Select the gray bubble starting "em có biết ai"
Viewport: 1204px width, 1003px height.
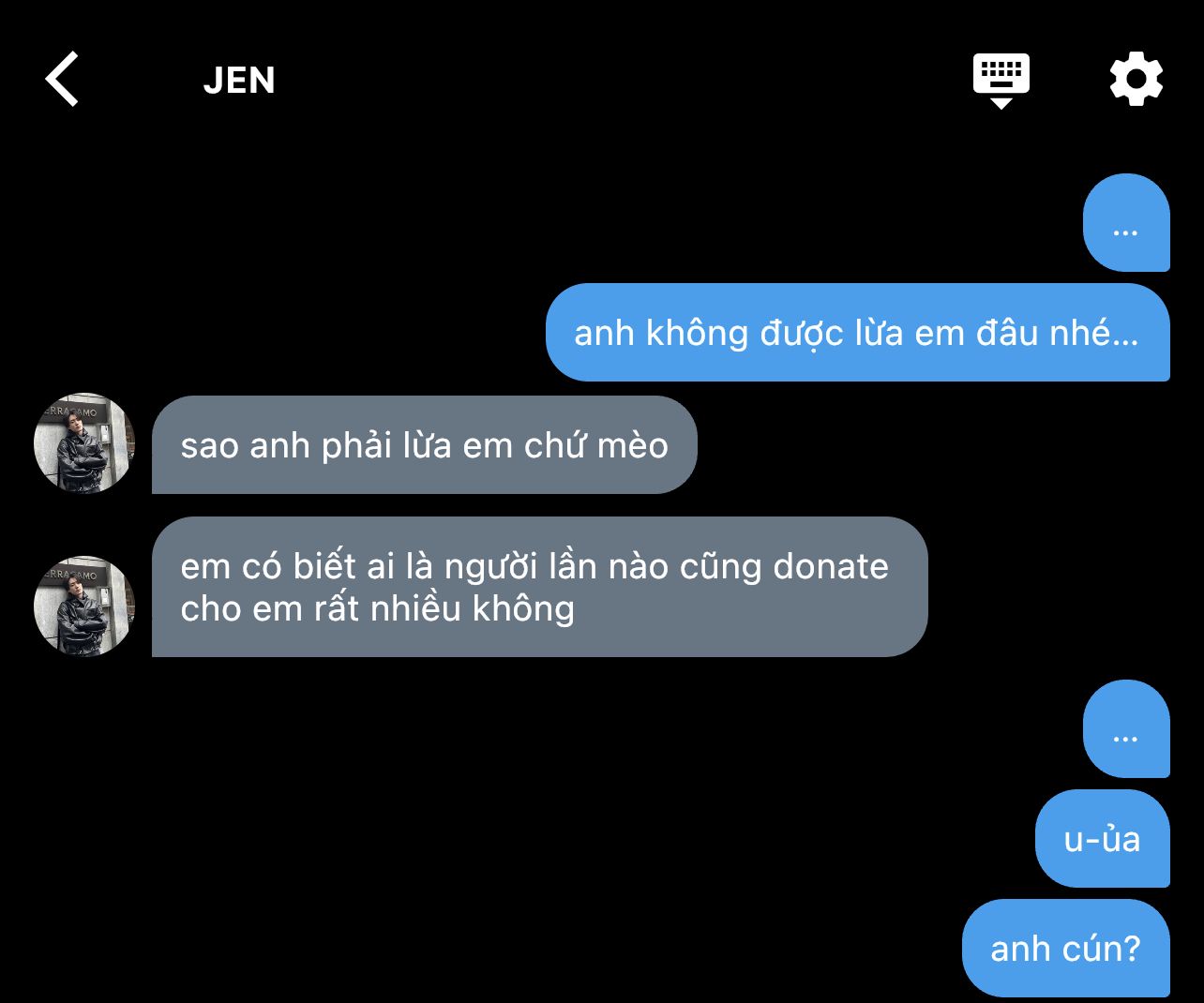[x=540, y=587]
